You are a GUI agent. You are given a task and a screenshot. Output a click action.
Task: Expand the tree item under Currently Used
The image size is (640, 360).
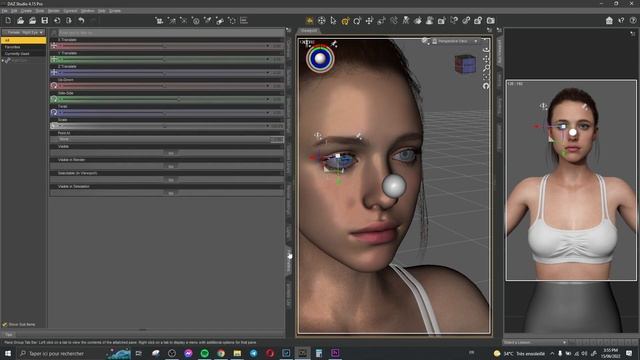click(3, 60)
